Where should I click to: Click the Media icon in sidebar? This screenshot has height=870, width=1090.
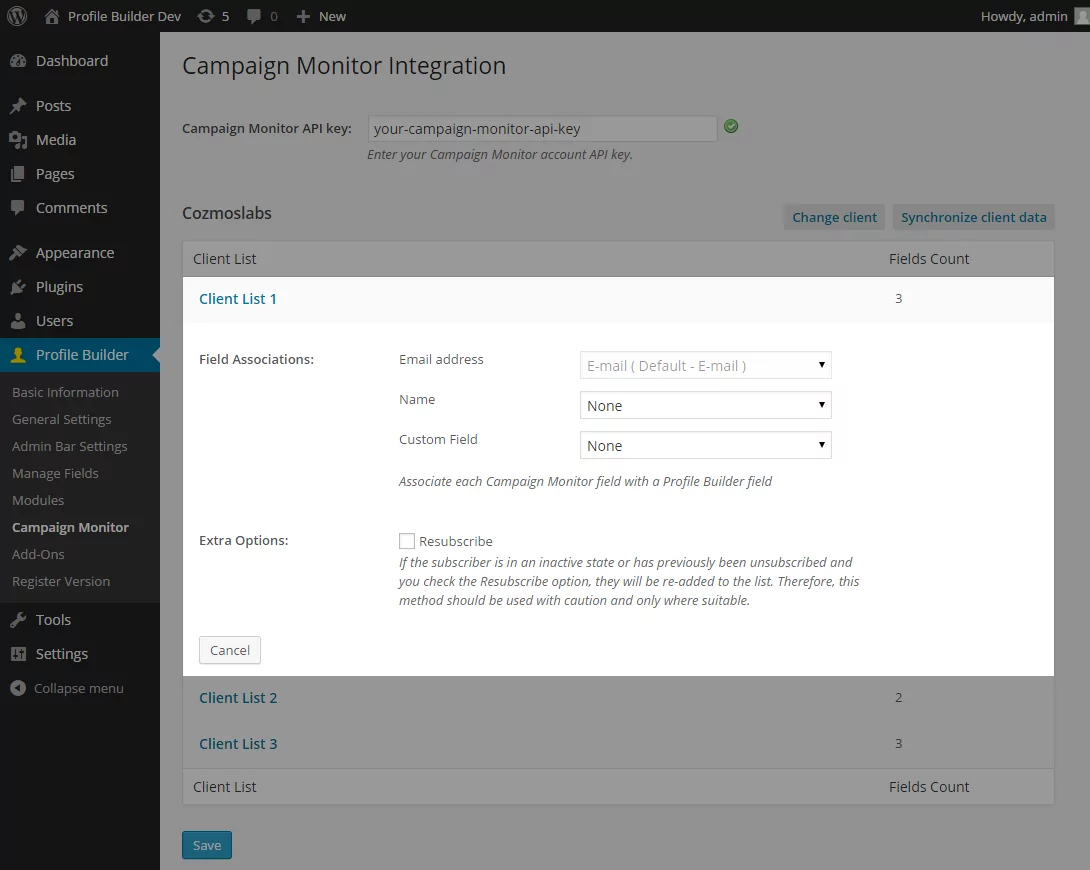18,140
